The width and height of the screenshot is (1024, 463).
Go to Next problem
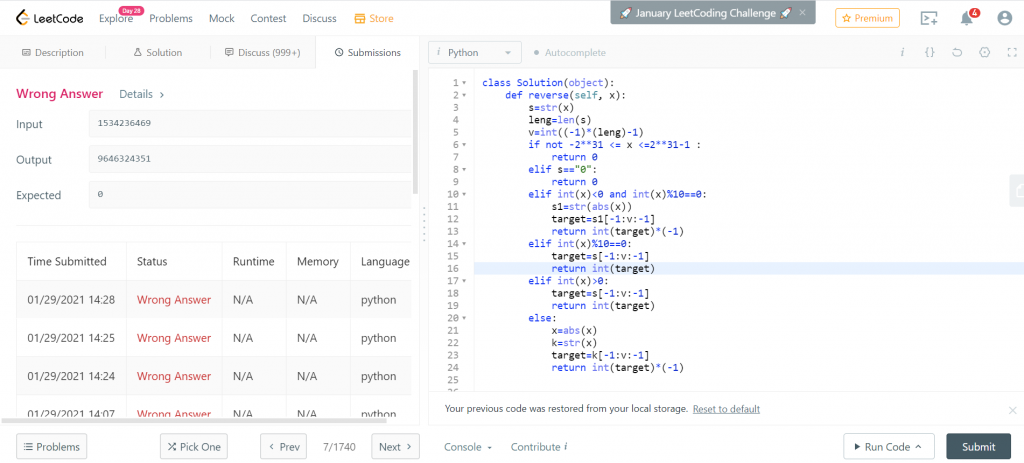coord(396,447)
